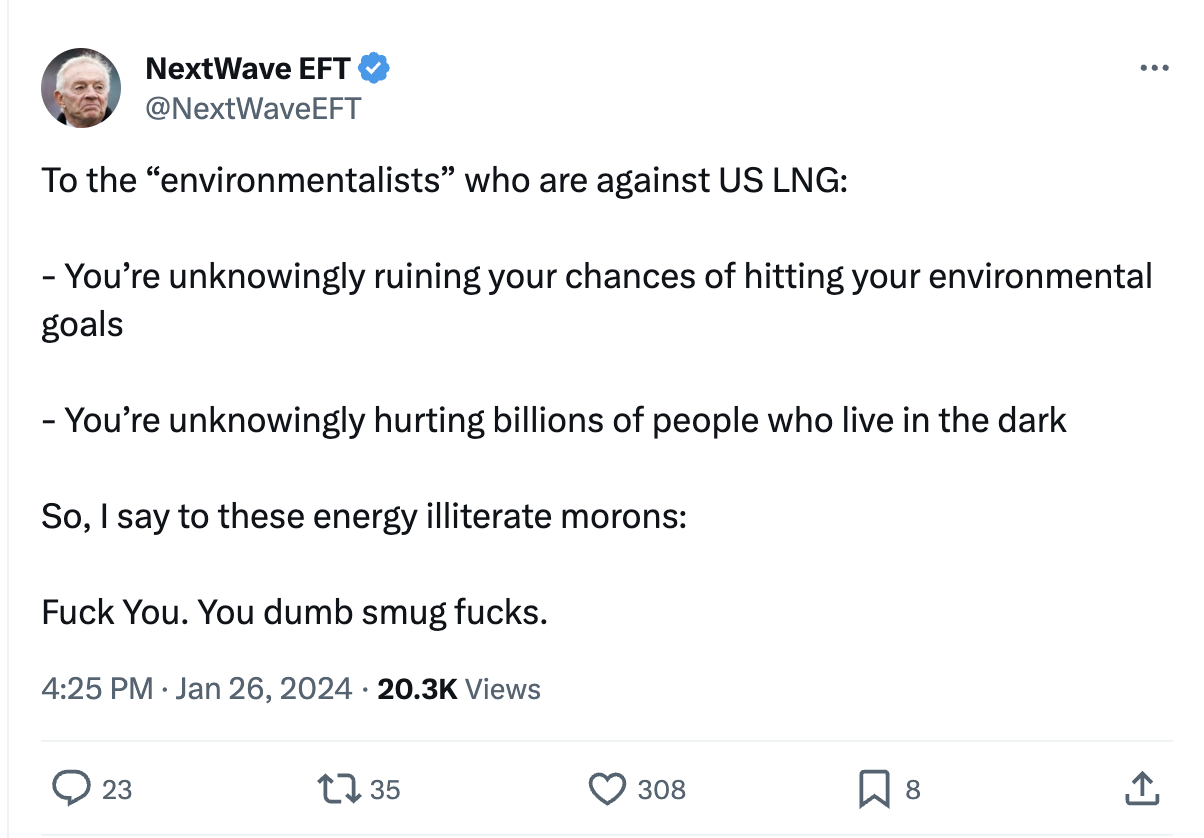Screen dimensions: 1204x838
Task: Click the line mentioning US LNG
Action: click(x=444, y=180)
